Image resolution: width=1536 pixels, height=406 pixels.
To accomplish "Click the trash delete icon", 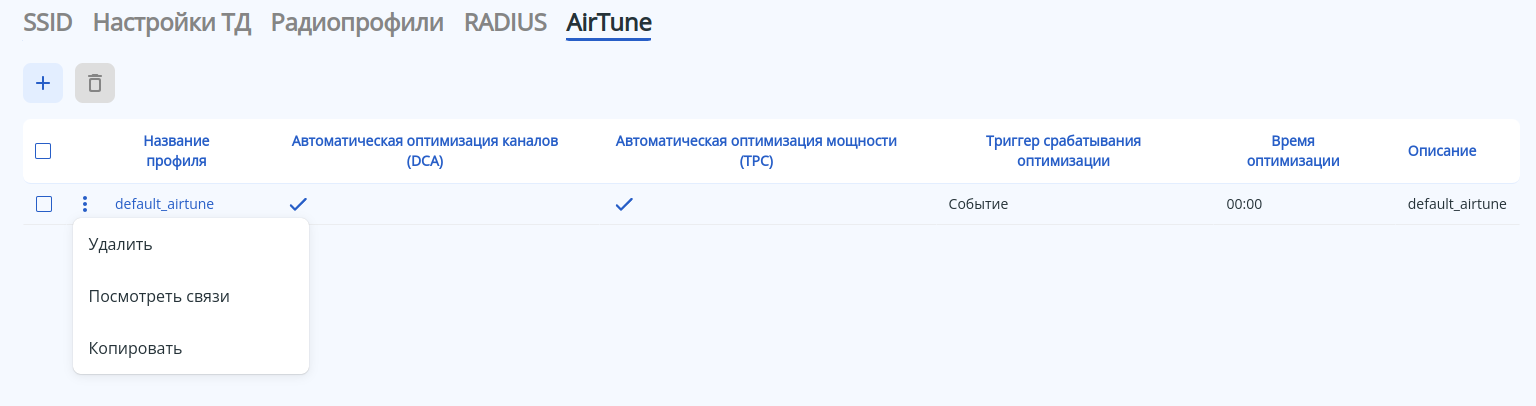I will 95,83.
